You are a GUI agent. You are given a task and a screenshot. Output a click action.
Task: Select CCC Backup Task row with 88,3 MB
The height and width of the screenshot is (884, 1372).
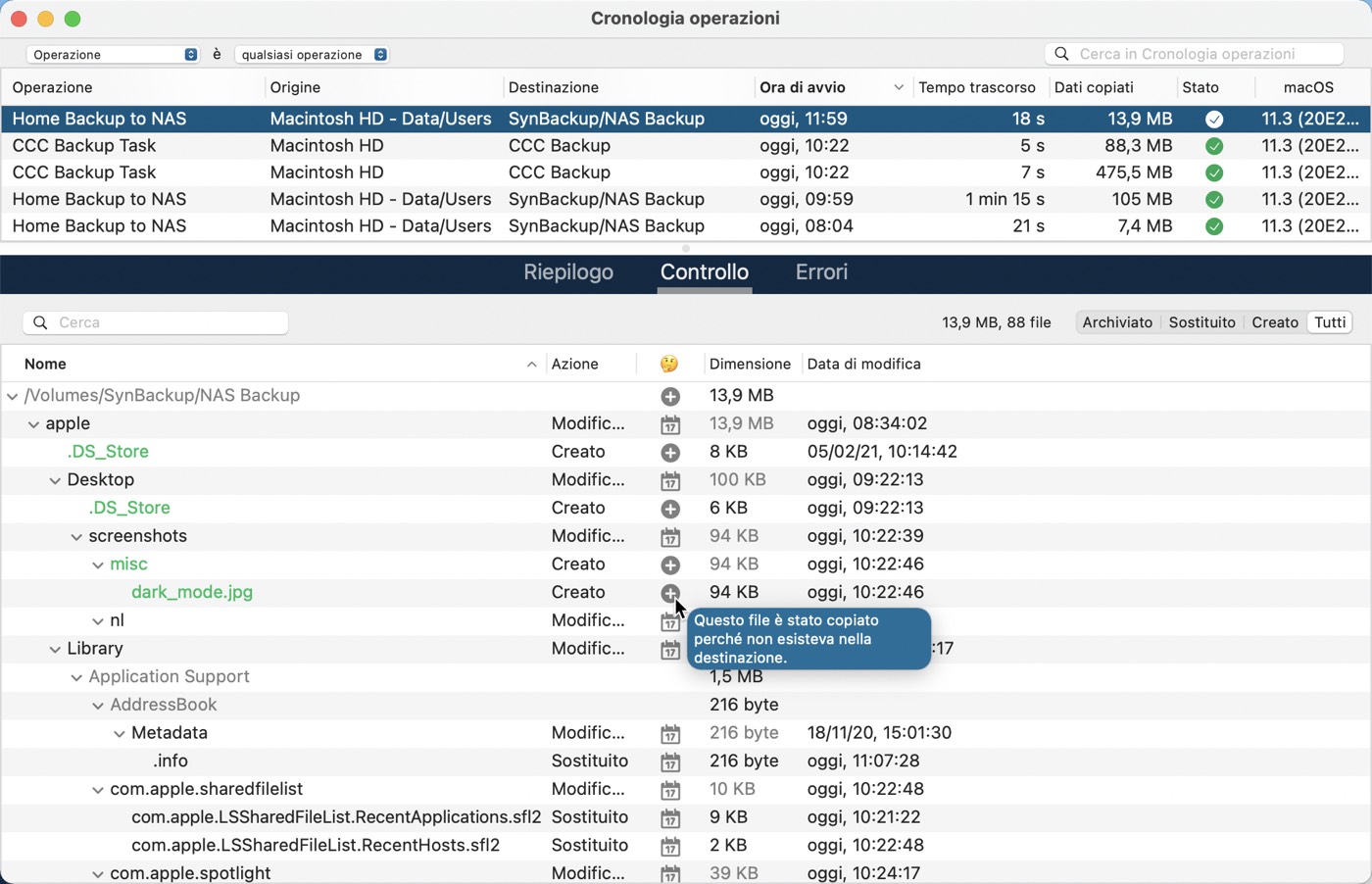pos(686,146)
